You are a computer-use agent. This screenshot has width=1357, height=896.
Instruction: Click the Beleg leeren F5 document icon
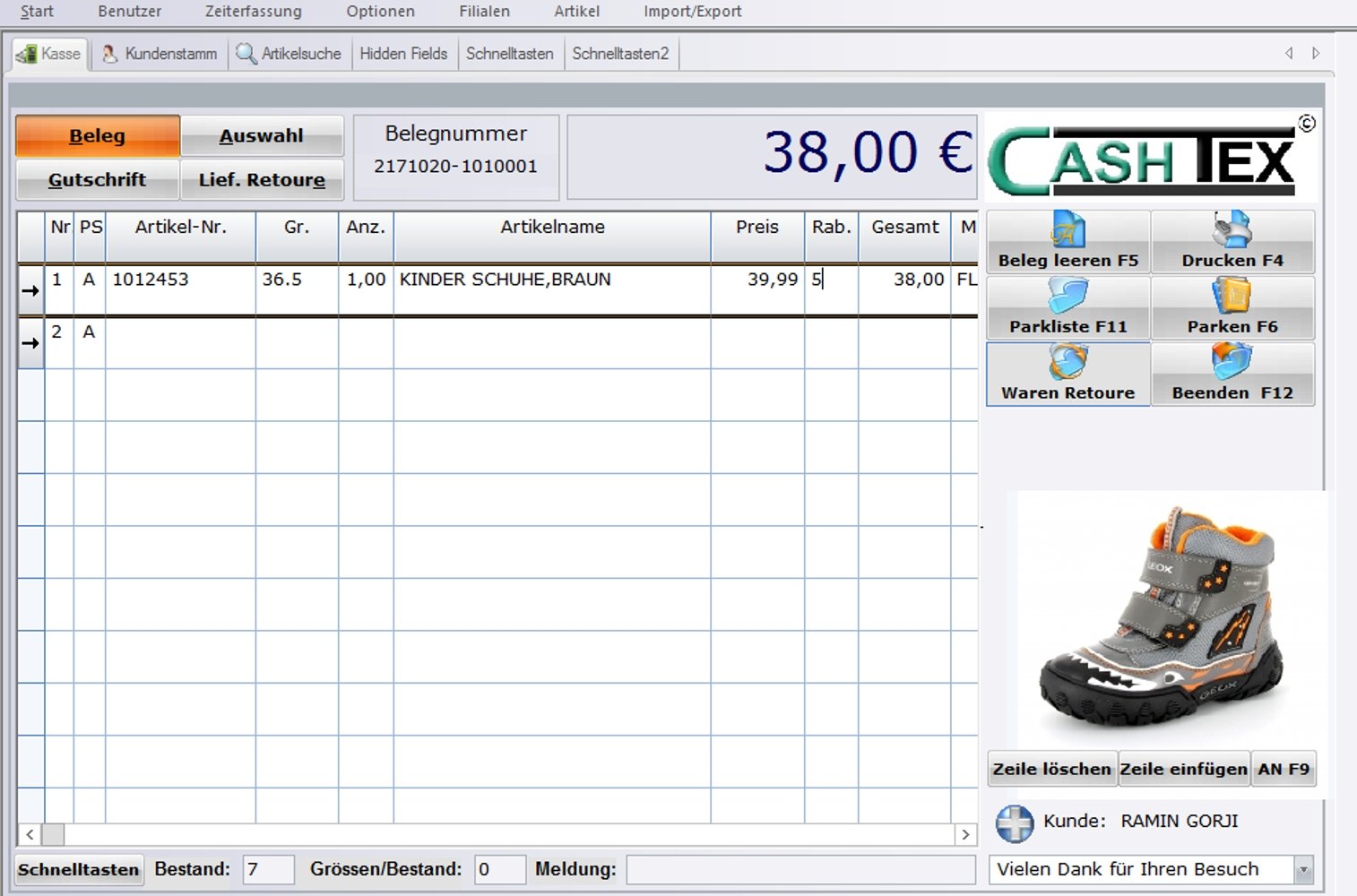1067,229
